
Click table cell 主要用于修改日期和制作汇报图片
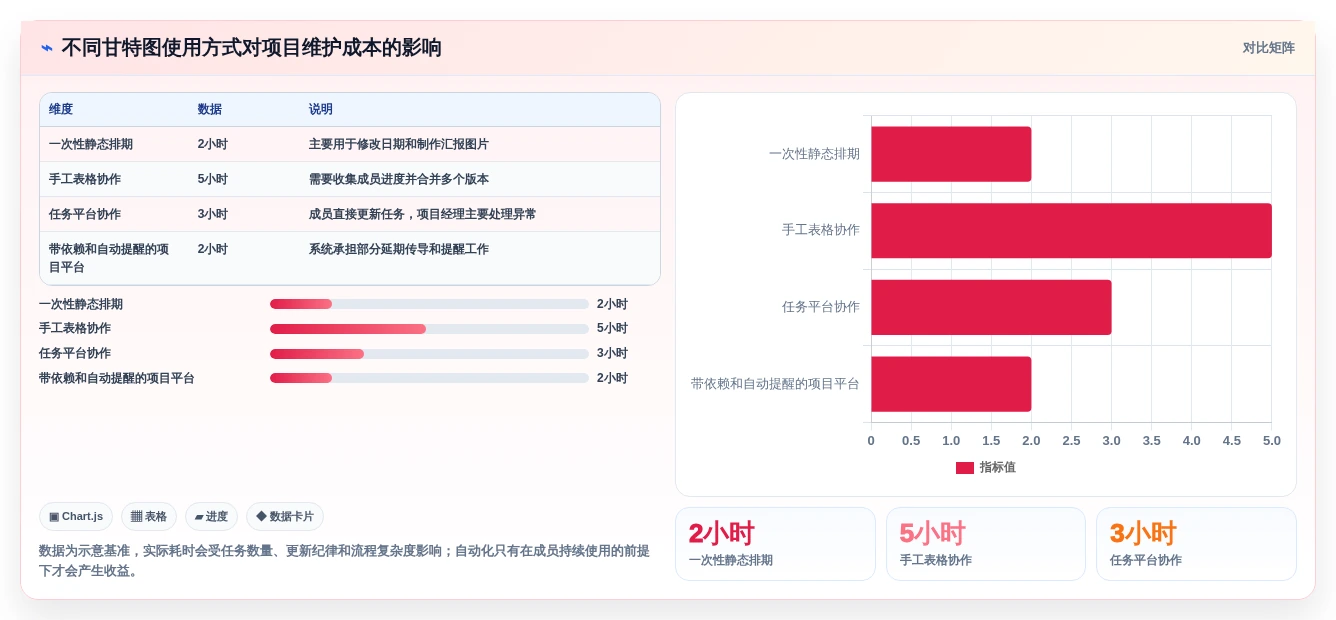[399, 144]
